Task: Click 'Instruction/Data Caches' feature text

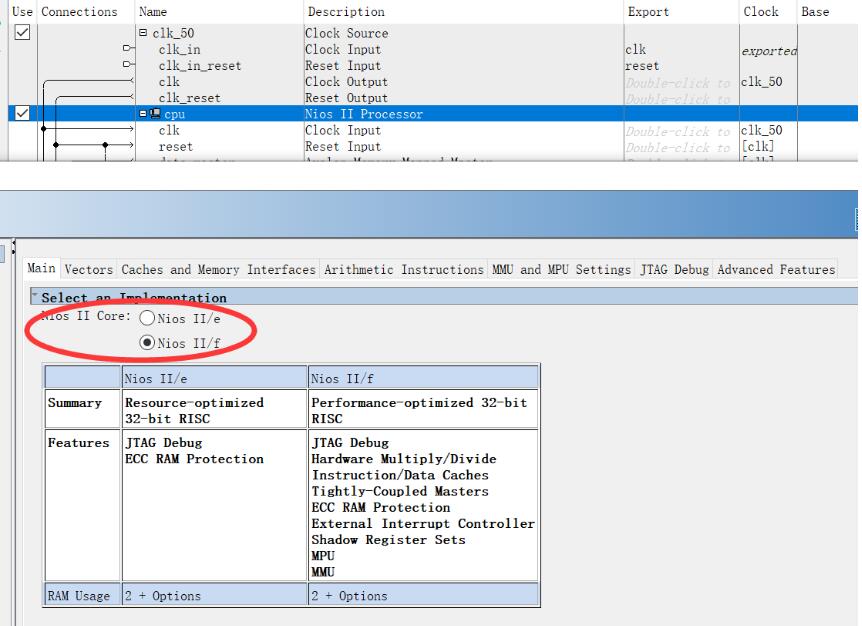Action: click(x=400, y=475)
